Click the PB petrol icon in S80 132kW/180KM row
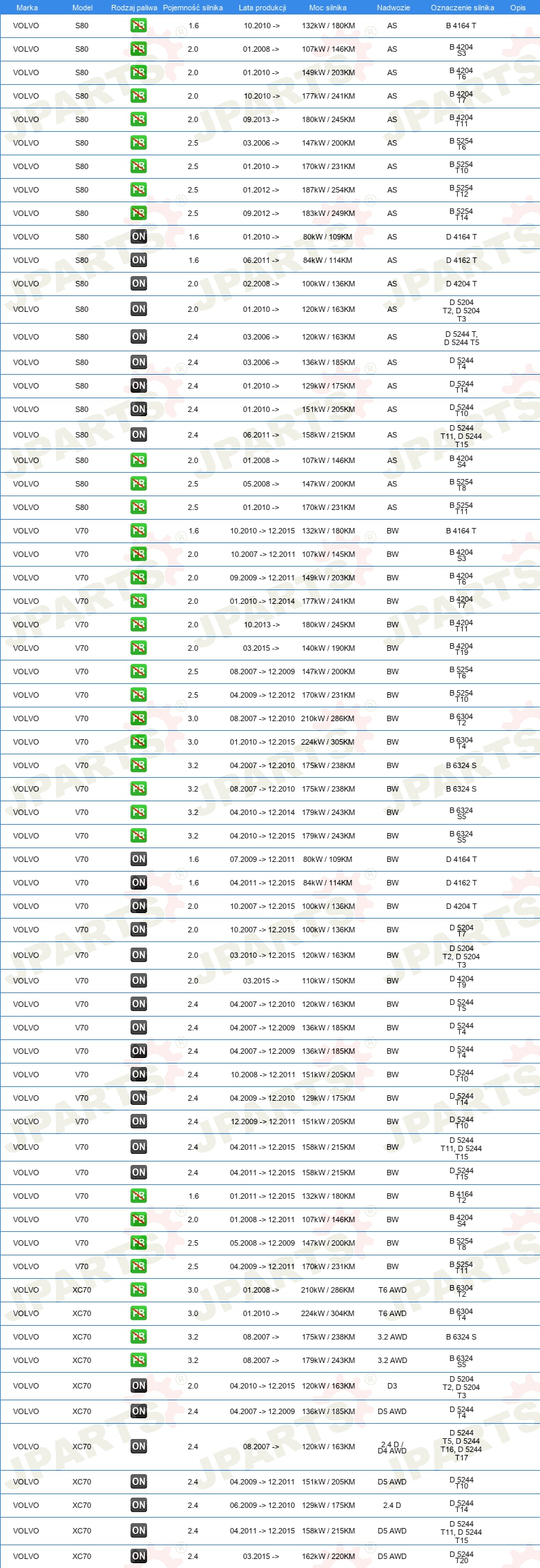540x1568 pixels. 139,26
